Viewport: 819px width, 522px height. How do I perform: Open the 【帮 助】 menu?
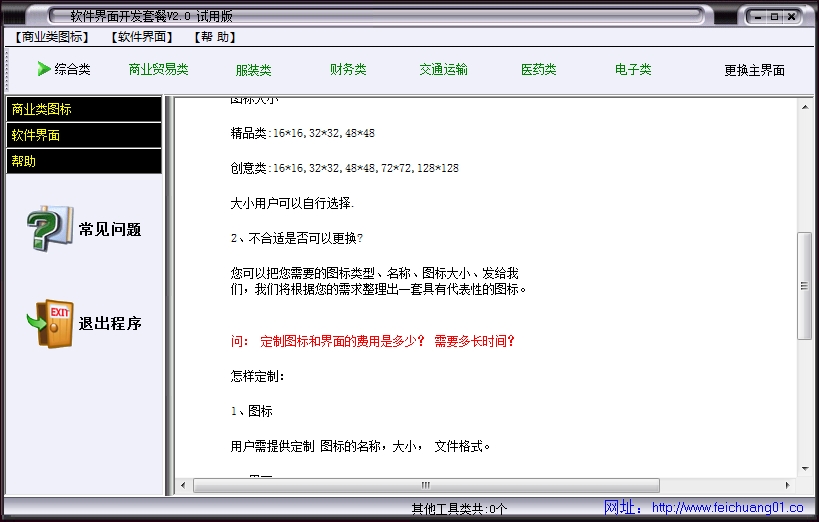click(215, 37)
